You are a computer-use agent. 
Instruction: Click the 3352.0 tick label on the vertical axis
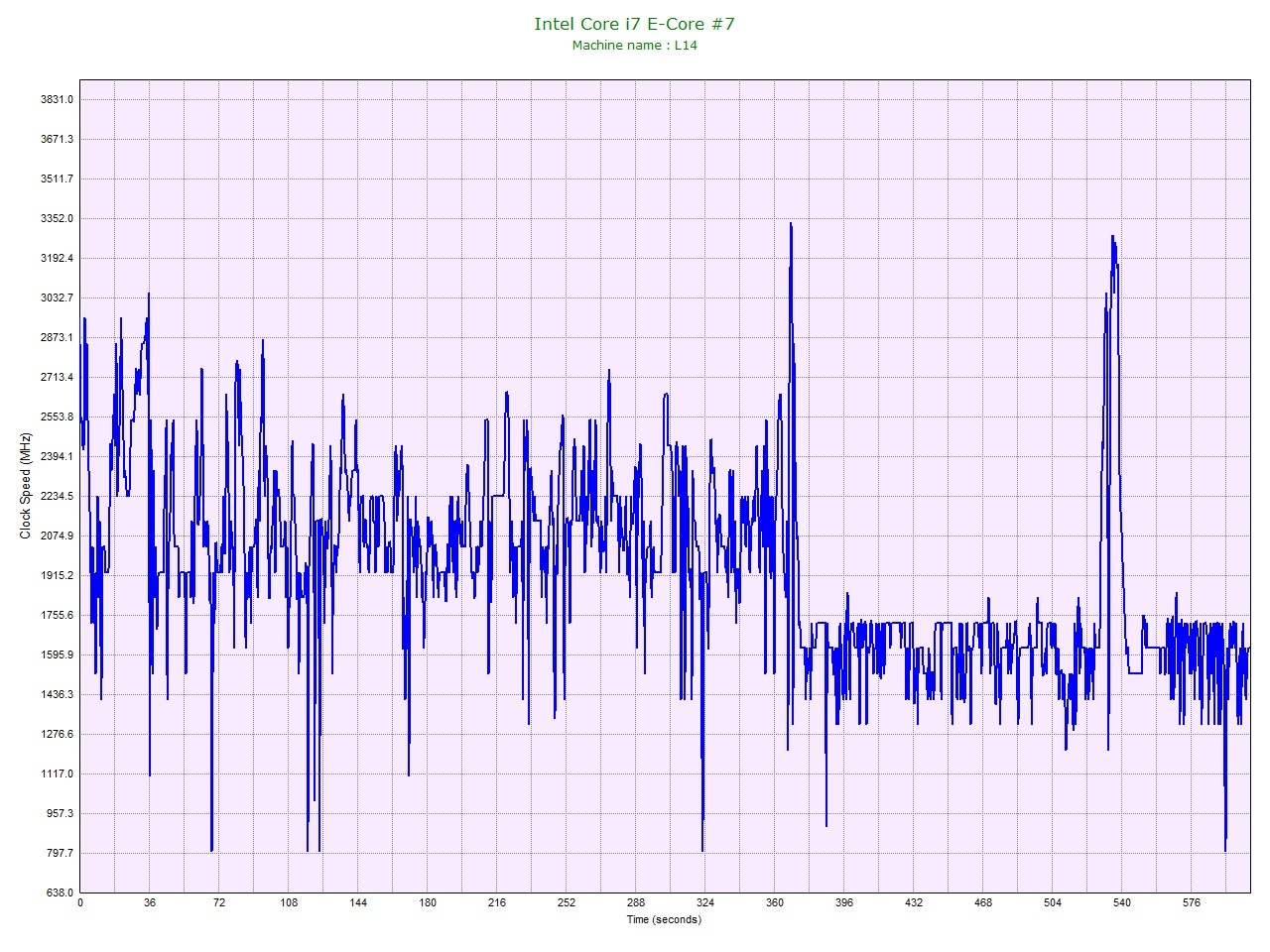[x=58, y=218]
